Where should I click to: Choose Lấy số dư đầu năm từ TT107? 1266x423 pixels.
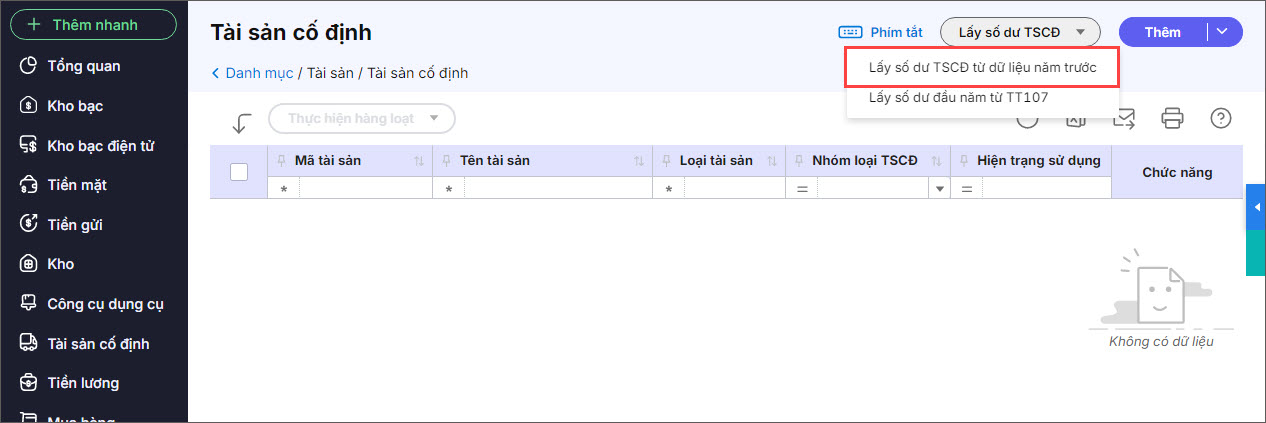click(x=958, y=98)
